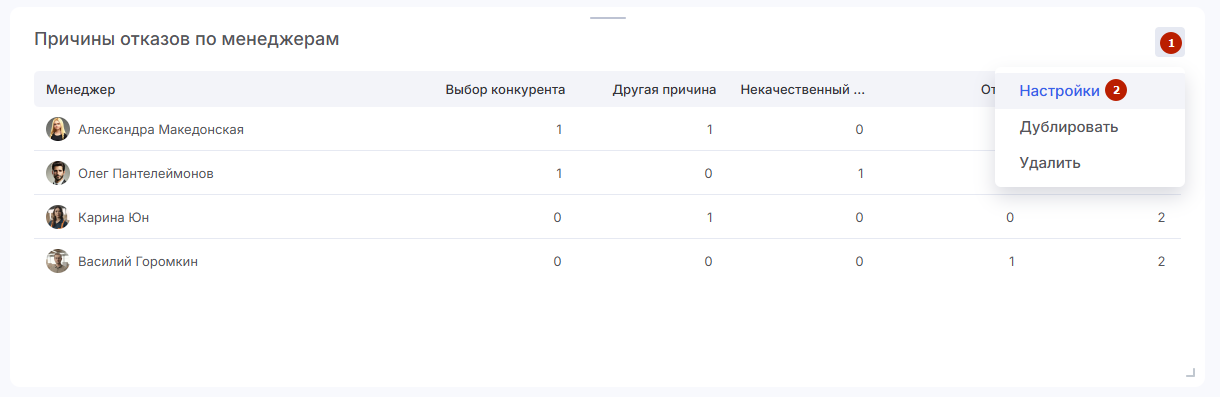Screen dimensions: 1220x397
Task: Choose Дублировать in the widget menu
Action: 1069,127
